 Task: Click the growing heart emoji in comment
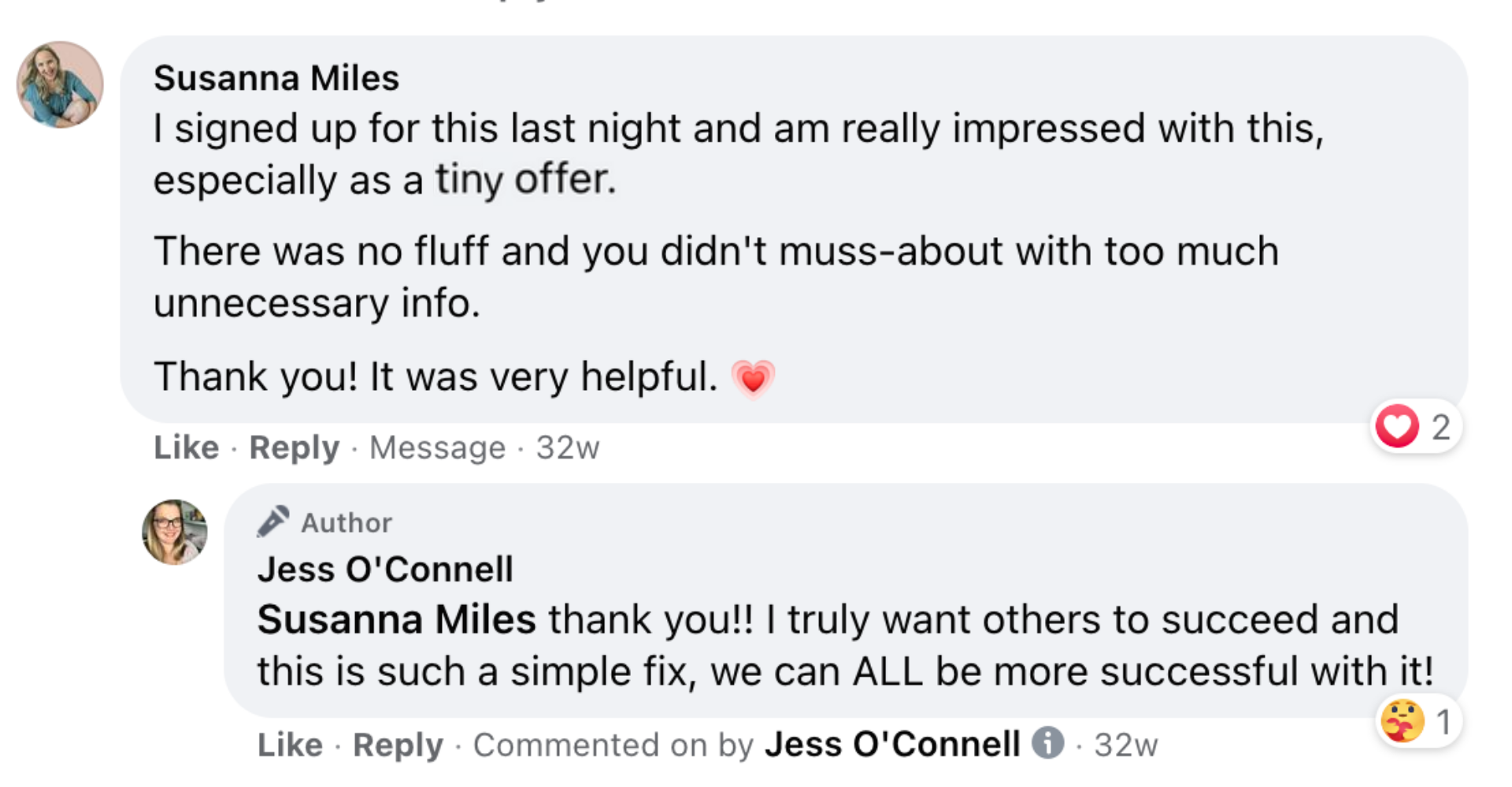coord(753,378)
